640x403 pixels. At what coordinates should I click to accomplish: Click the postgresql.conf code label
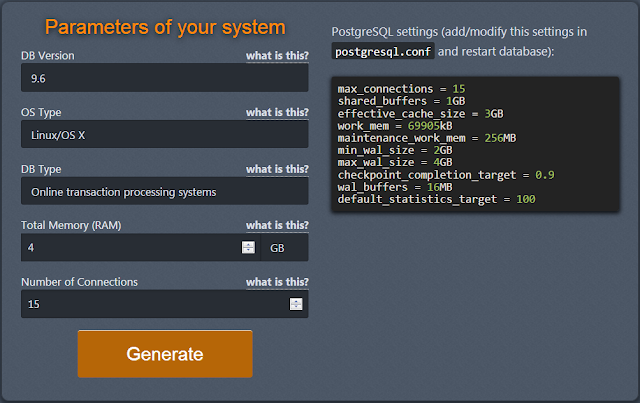pyautogui.click(x=382, y=51)
